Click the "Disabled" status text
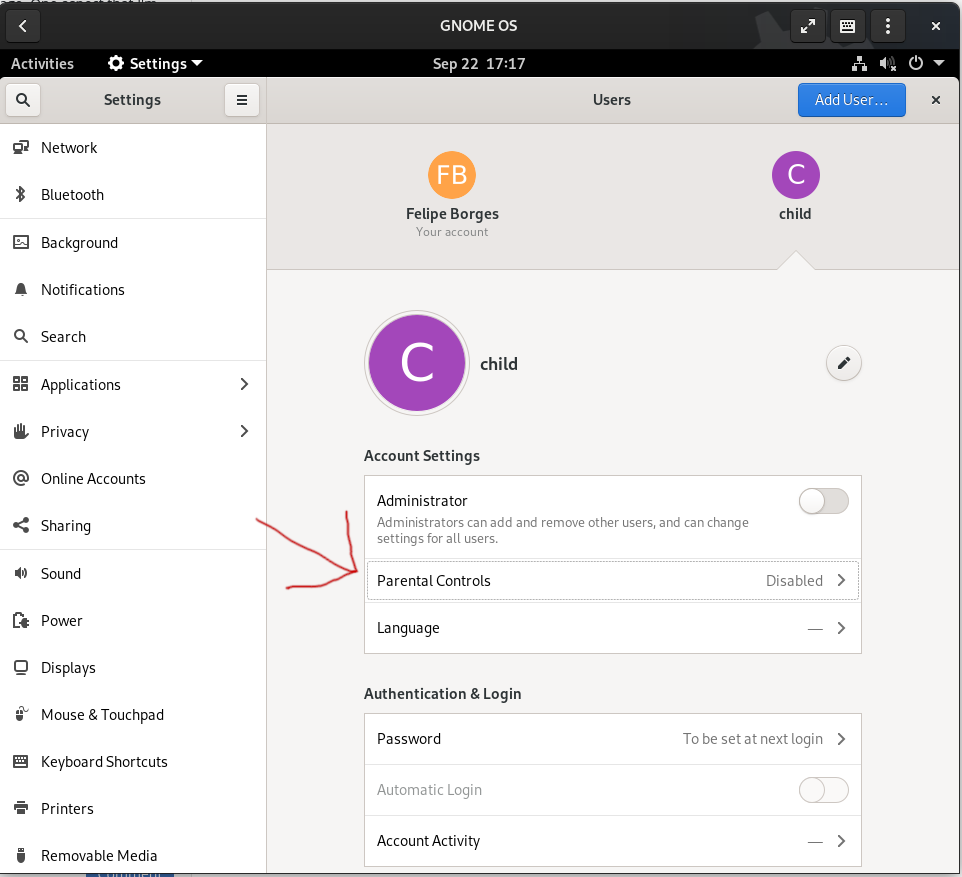The image size is (962, 877). pyautogui.click(x=794, y=581)
